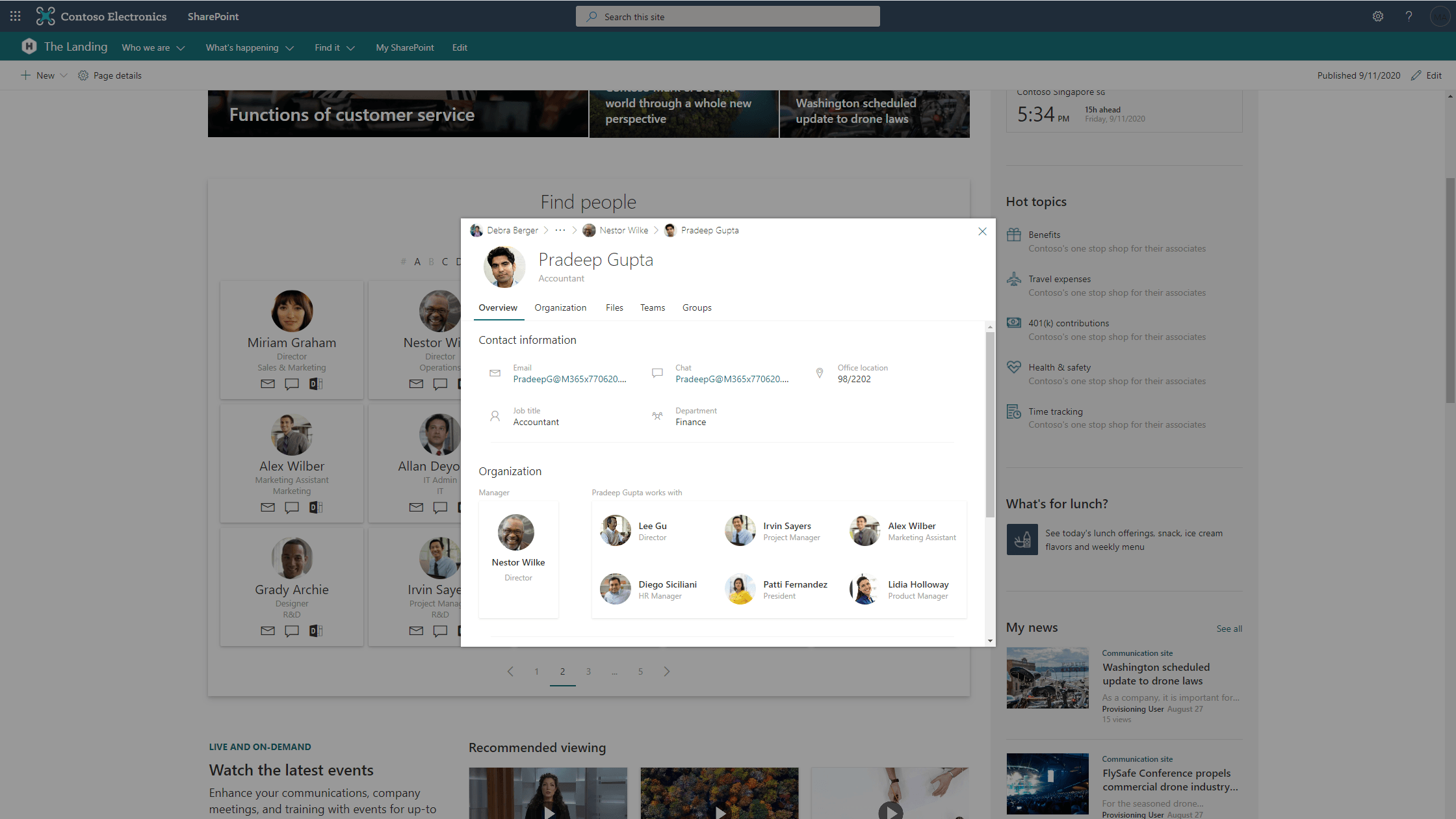The height and width of the screenshot is (819, 1456).
Task: Open the Microsoft 365 app launcher
Action: 14,16
